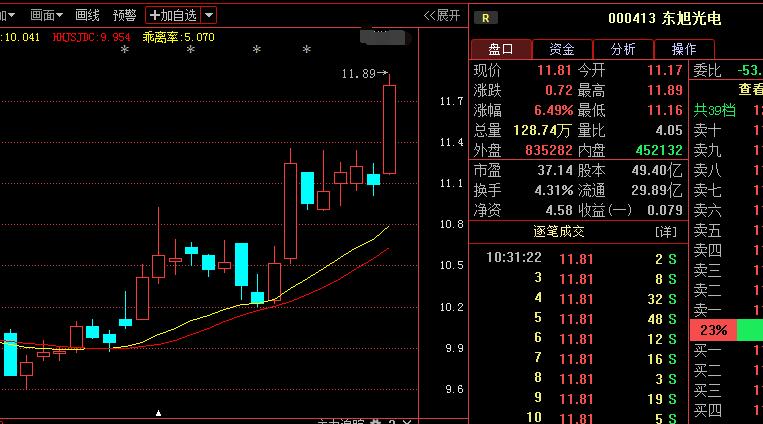This screenshot has width=763, height=424.
Task: Click the 逐笔成交 section header
Action: [x=559, y=232]
